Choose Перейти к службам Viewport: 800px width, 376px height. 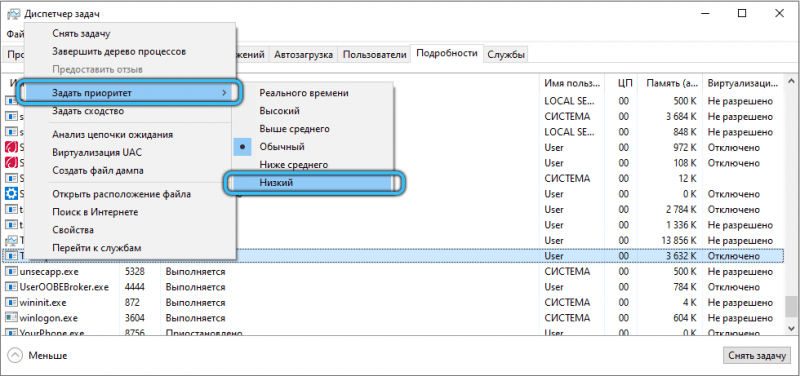tap(96, 248)
